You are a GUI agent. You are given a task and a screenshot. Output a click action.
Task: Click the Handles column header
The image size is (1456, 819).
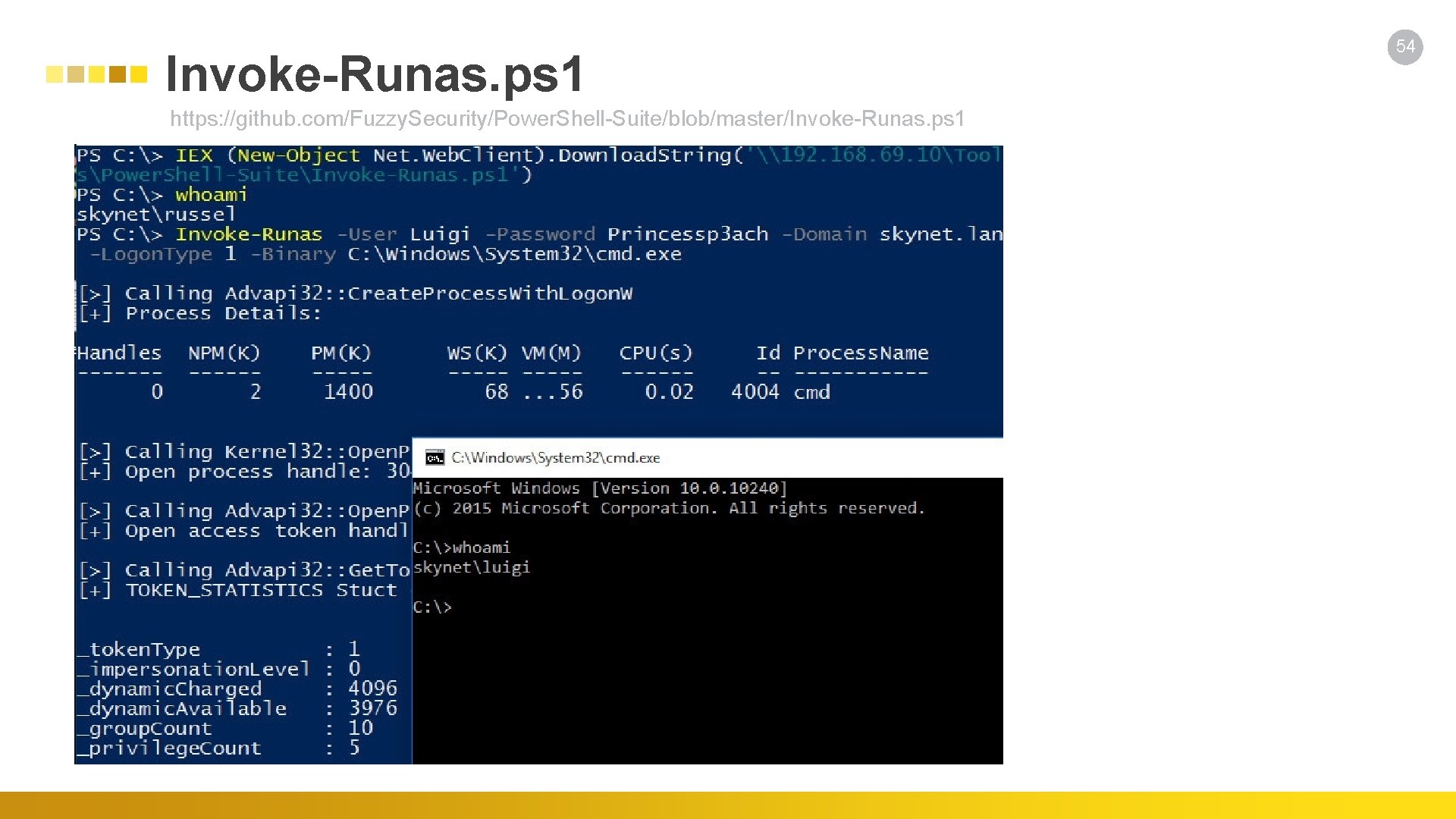coord(119,353)
